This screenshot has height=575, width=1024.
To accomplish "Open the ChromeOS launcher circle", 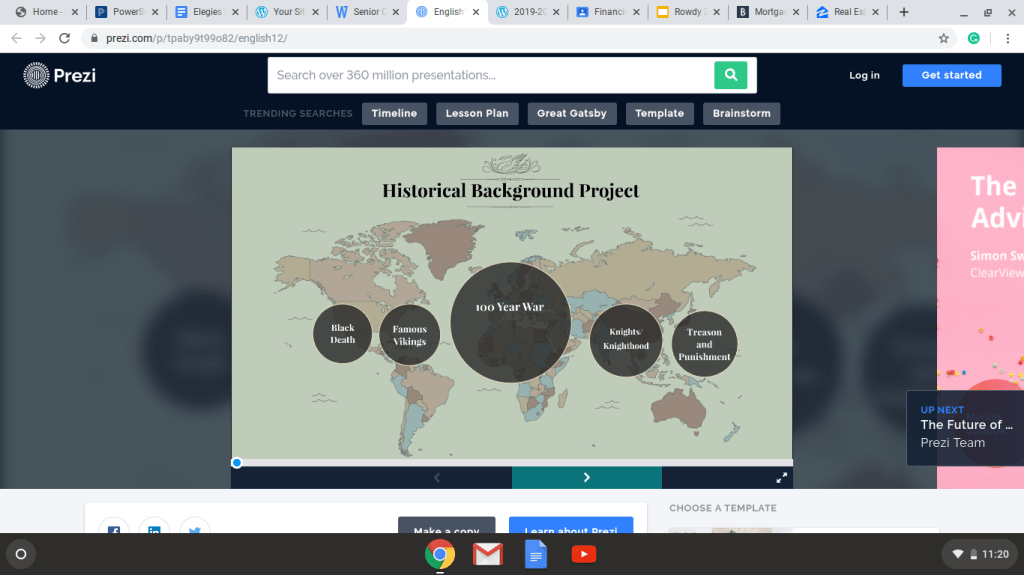I will click(21, 553).
